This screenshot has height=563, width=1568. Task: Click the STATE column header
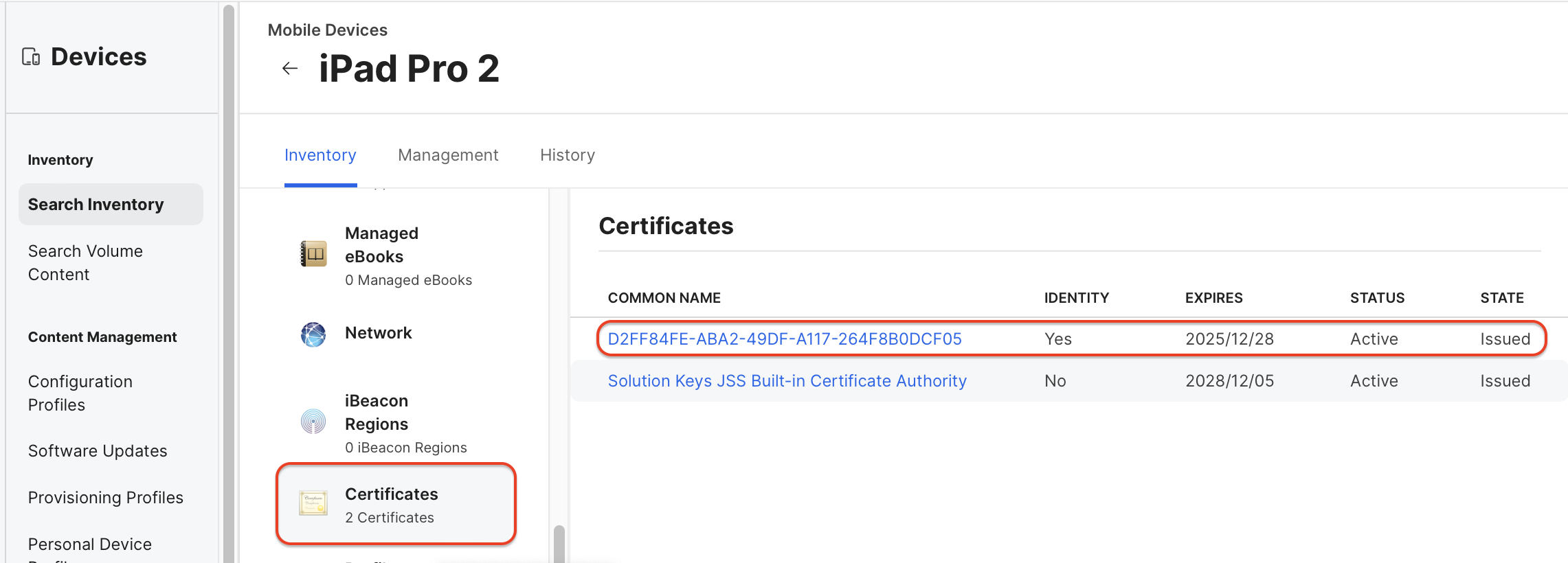coord(1502,298)
